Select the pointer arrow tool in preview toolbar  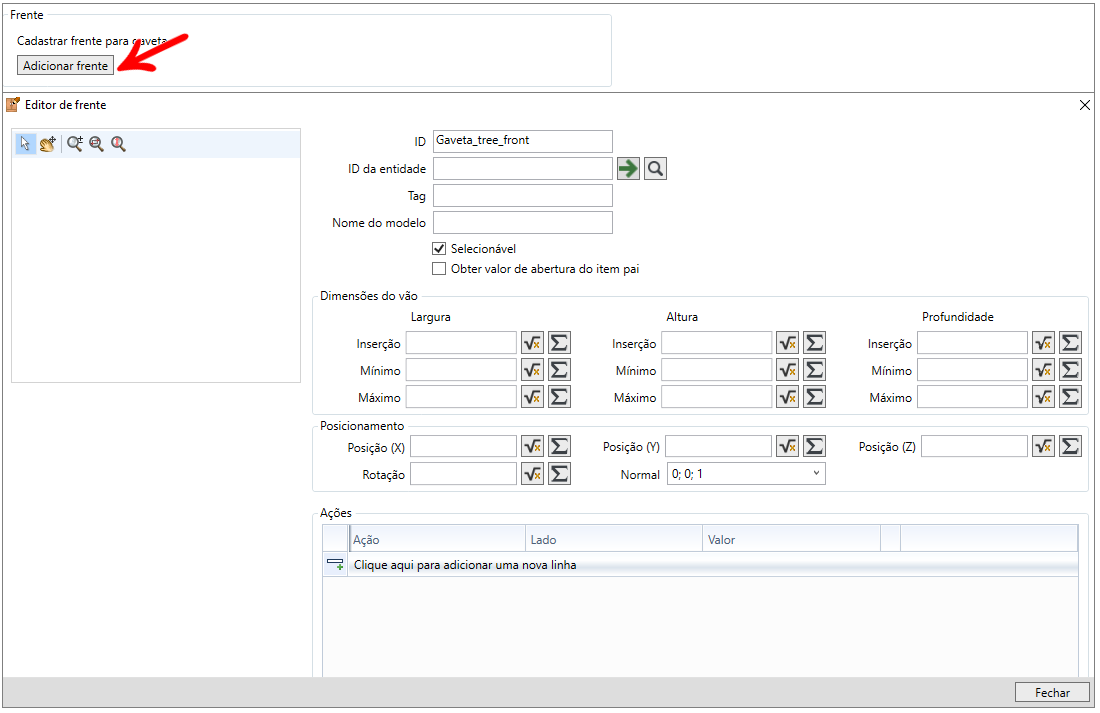25,144
